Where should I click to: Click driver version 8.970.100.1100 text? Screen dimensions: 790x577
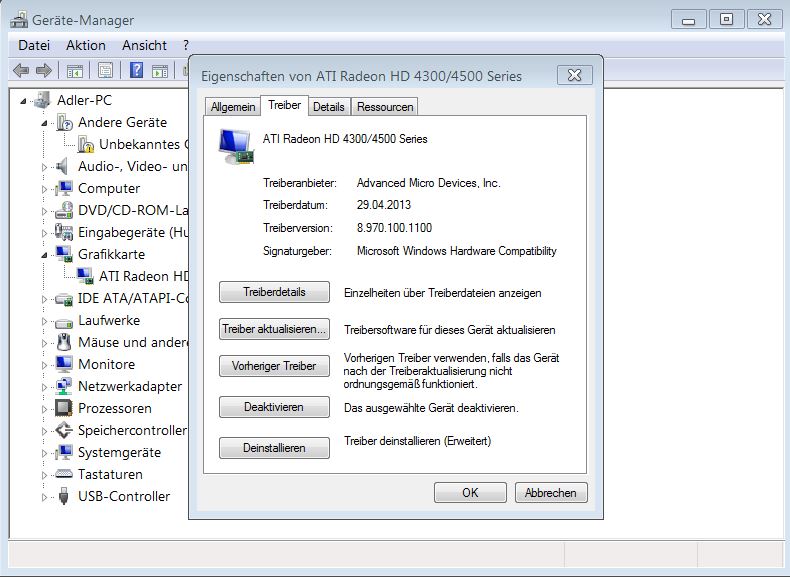(x=394, y=228)
